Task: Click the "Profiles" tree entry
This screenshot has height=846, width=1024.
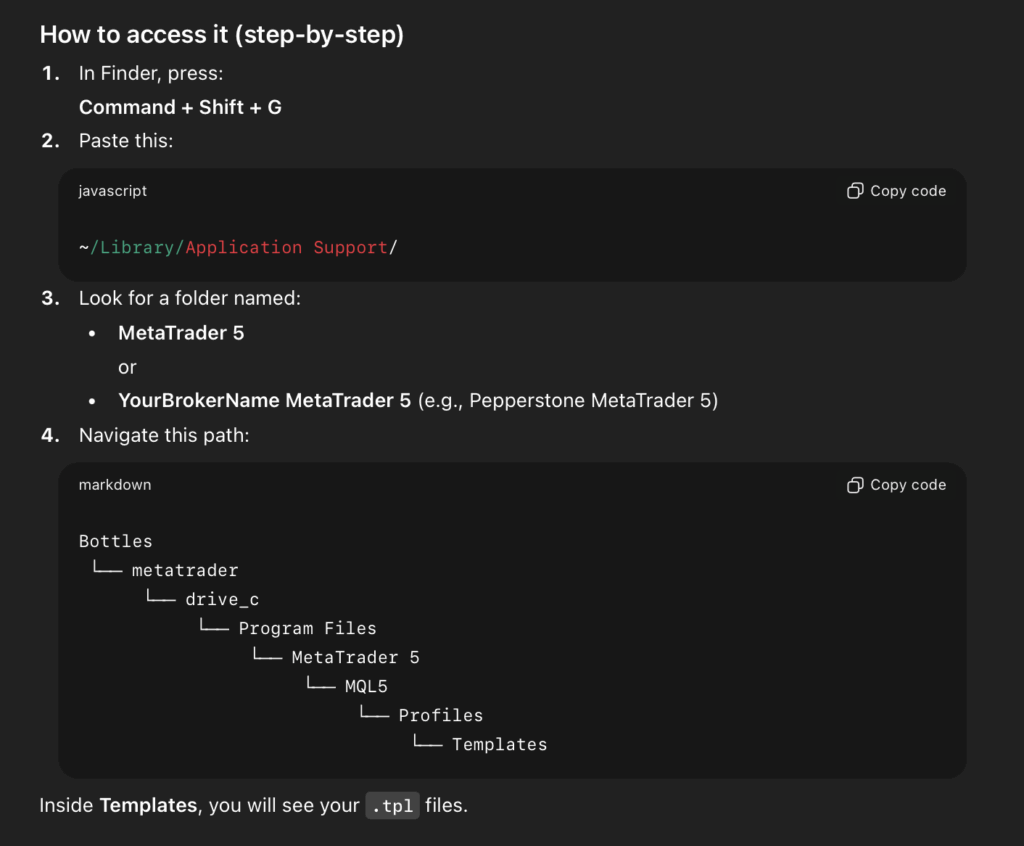Action: point(440,715)
